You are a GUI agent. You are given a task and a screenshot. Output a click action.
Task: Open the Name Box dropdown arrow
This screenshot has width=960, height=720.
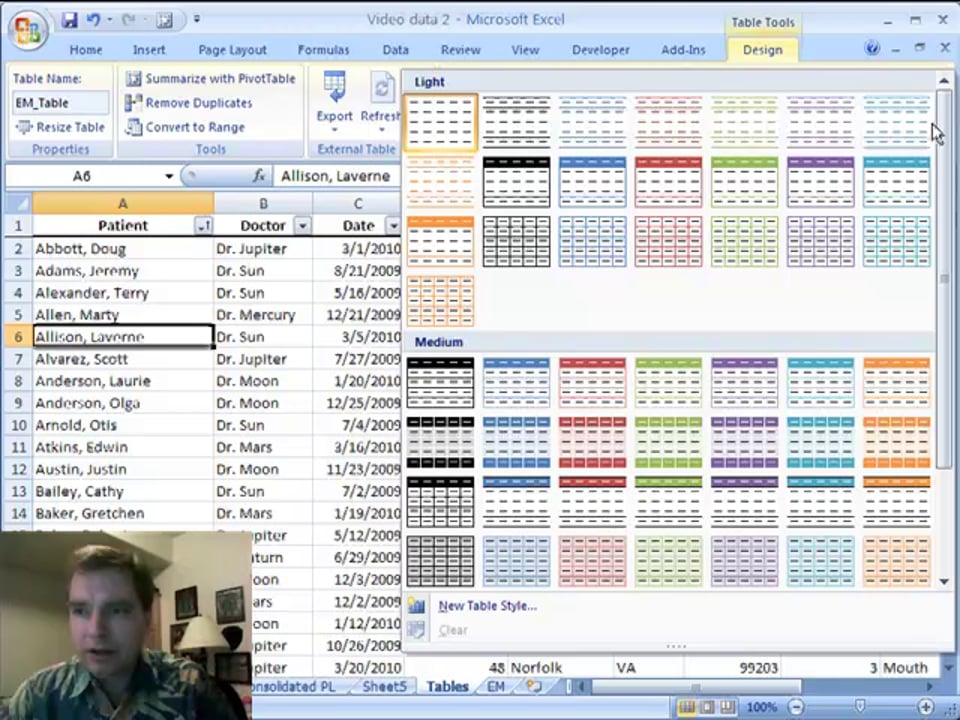[169, 176]
